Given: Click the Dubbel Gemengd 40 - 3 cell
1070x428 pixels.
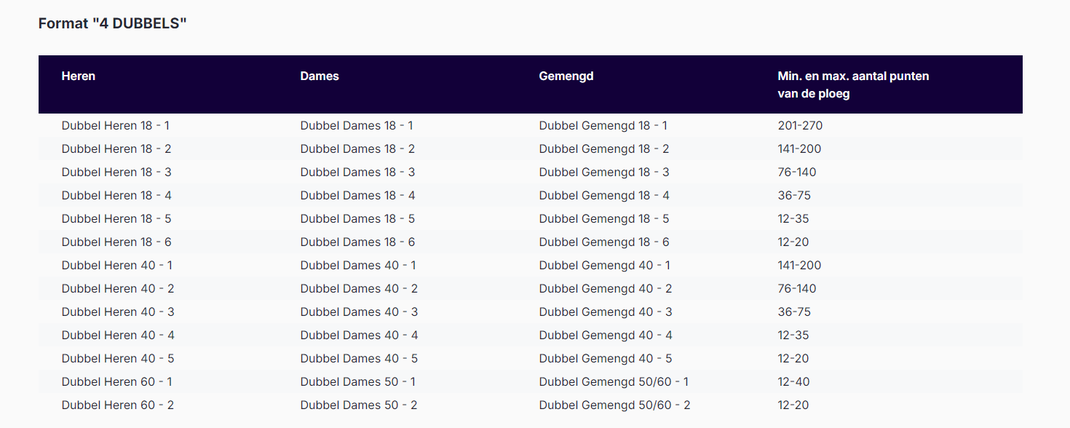Looking at the screenshot, I should click(605, 312).
